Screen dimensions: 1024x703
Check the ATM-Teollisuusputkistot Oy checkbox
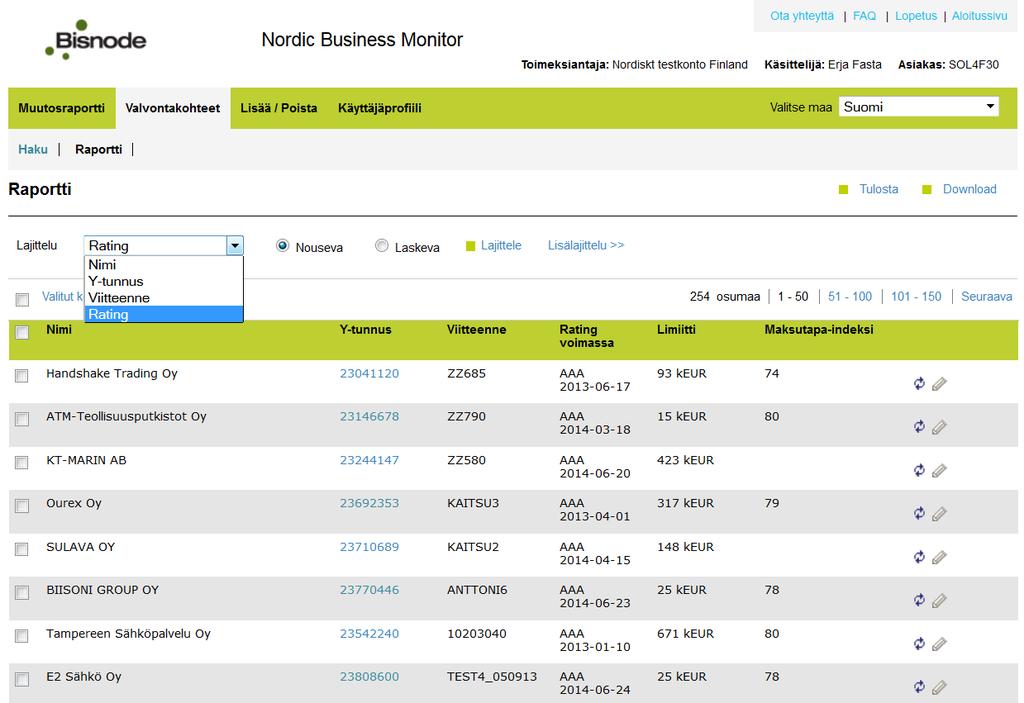(22, 419)
